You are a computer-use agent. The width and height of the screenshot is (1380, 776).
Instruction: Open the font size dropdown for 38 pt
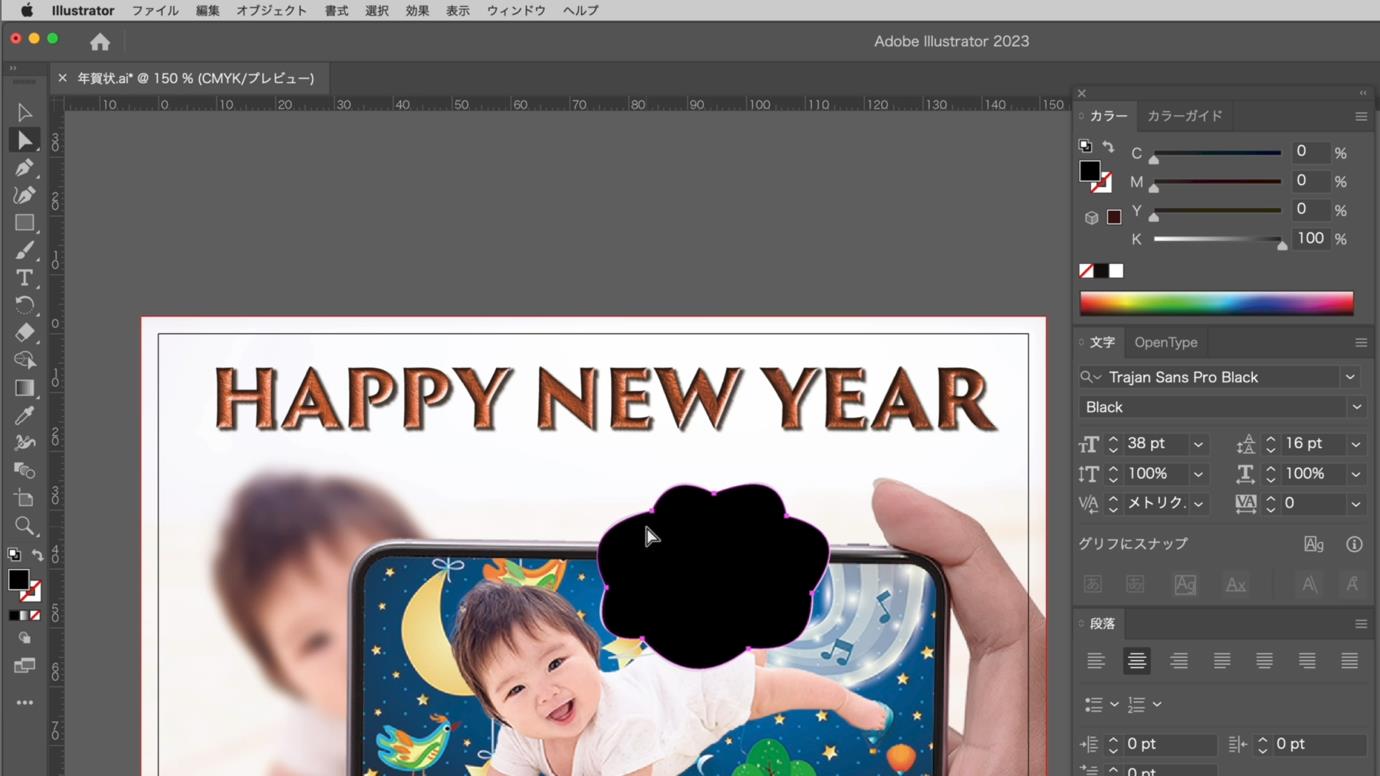(x=1198, y=444)
